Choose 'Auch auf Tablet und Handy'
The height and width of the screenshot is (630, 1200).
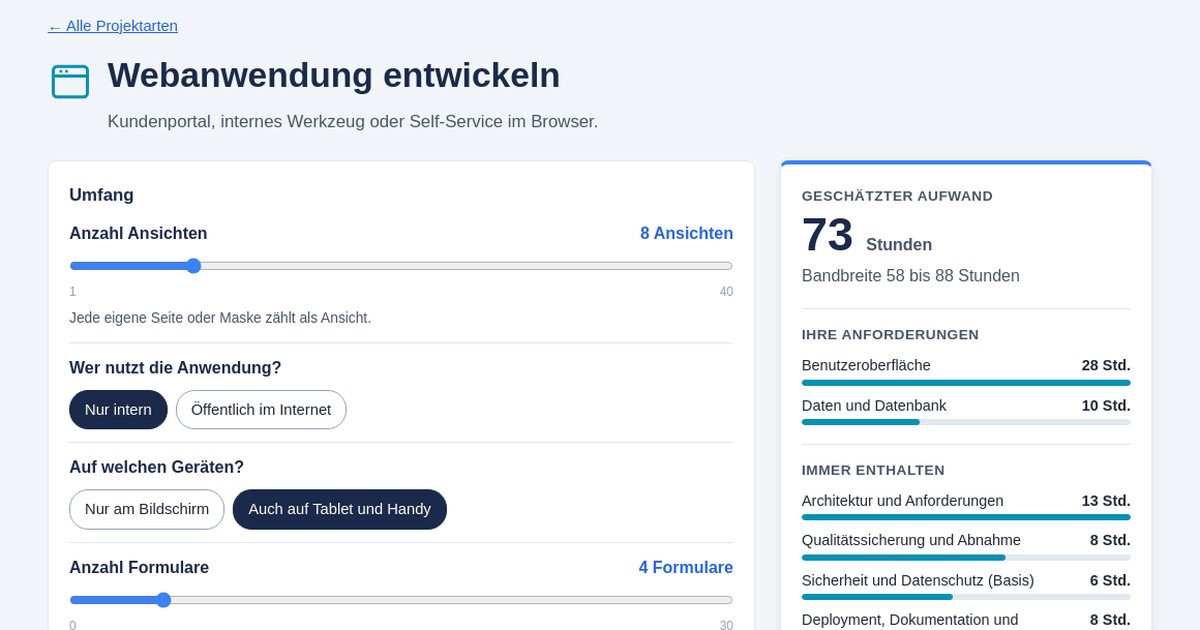[x=340, y=509]
